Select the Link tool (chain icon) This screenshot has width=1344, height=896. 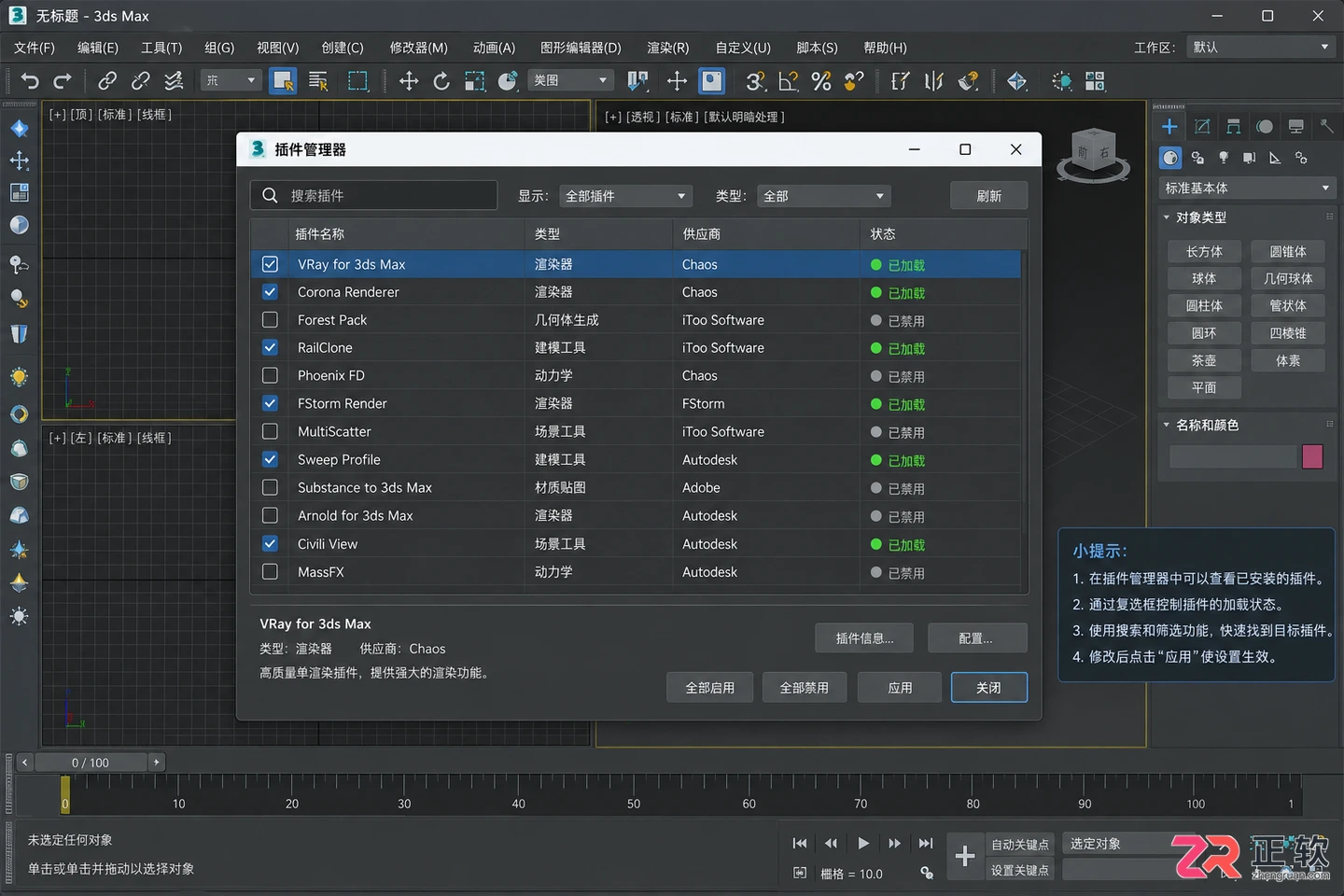(x=107, y=81)
